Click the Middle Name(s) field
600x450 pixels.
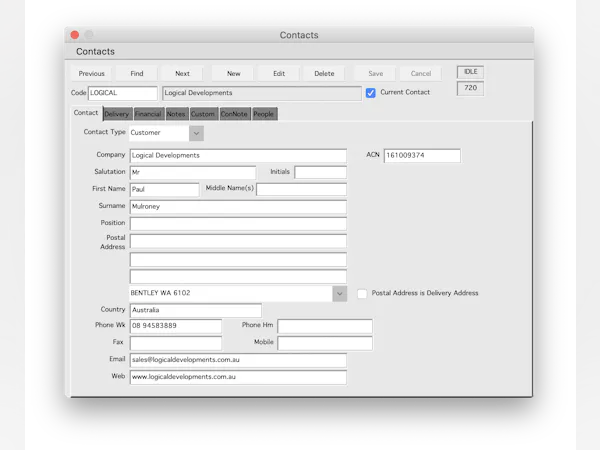tap(302, 189)
